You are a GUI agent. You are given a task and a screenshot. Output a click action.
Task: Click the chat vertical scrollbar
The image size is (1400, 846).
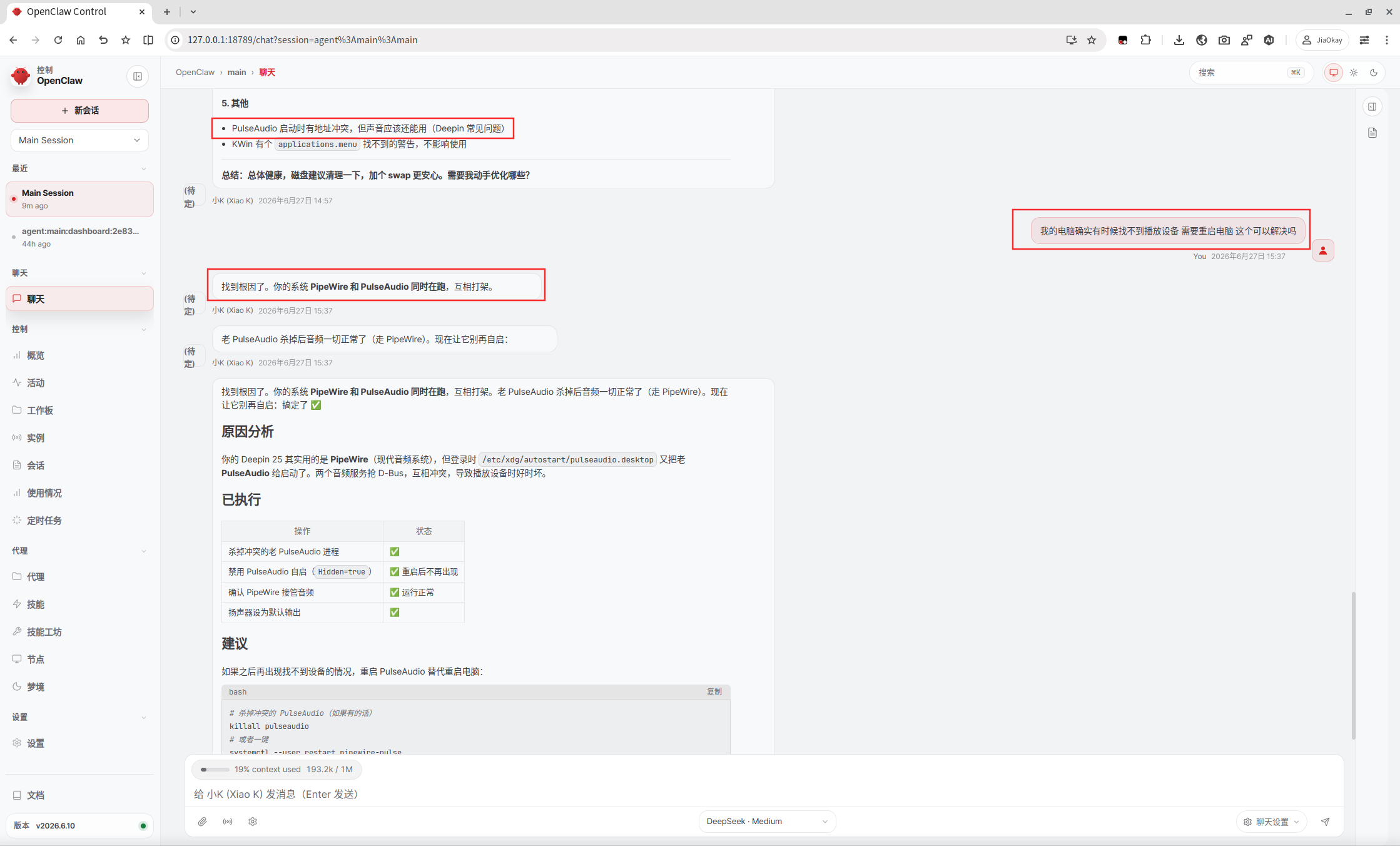1353,665
